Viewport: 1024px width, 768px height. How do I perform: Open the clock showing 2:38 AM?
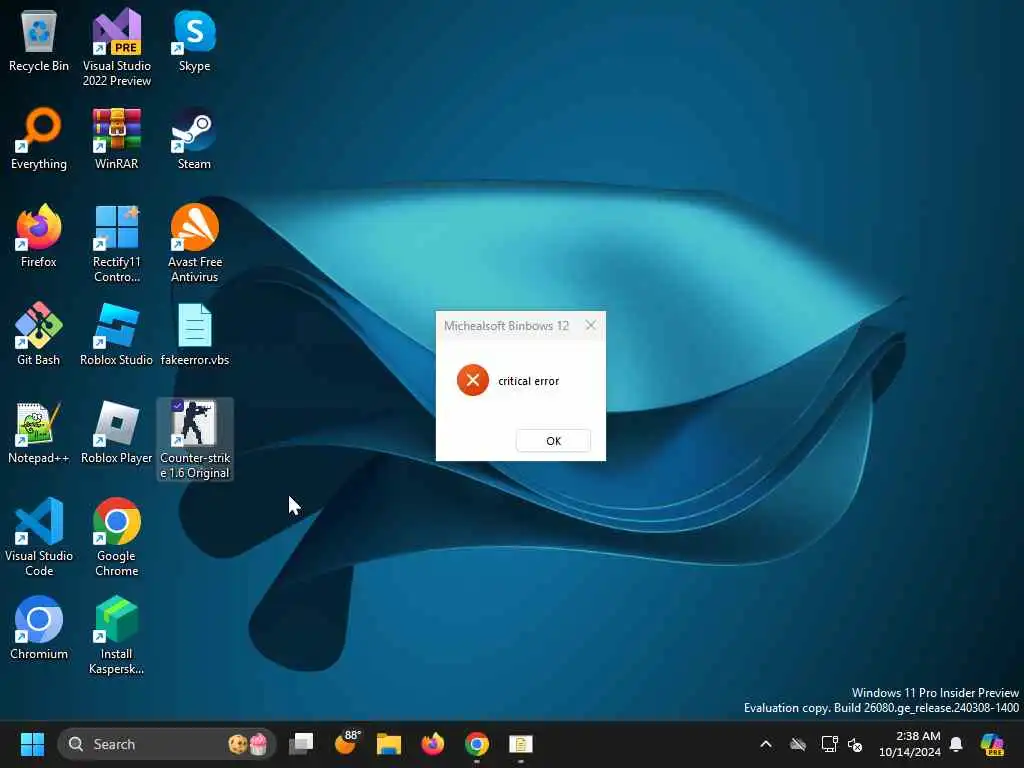(x=910, y=744)
